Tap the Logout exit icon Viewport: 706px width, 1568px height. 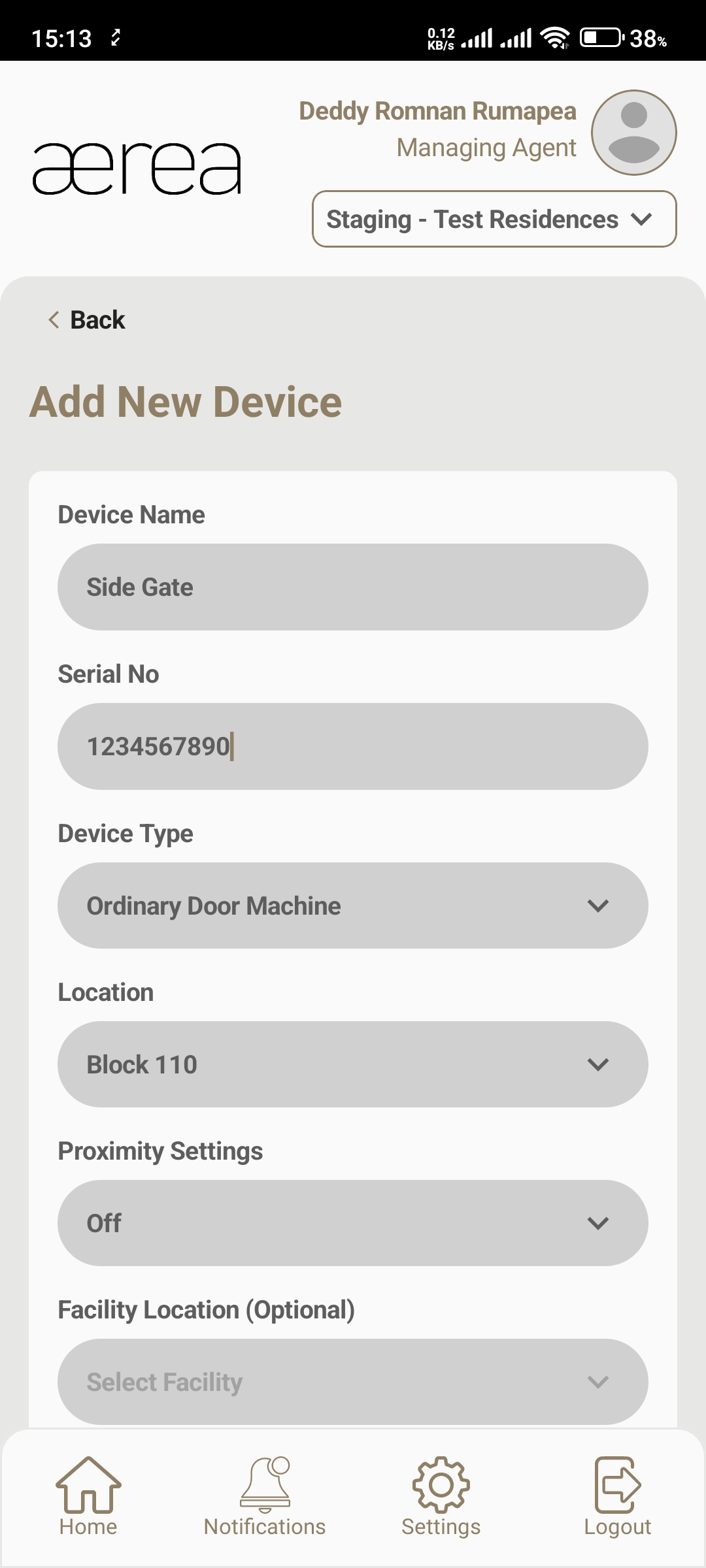[x=617, y=1484]
